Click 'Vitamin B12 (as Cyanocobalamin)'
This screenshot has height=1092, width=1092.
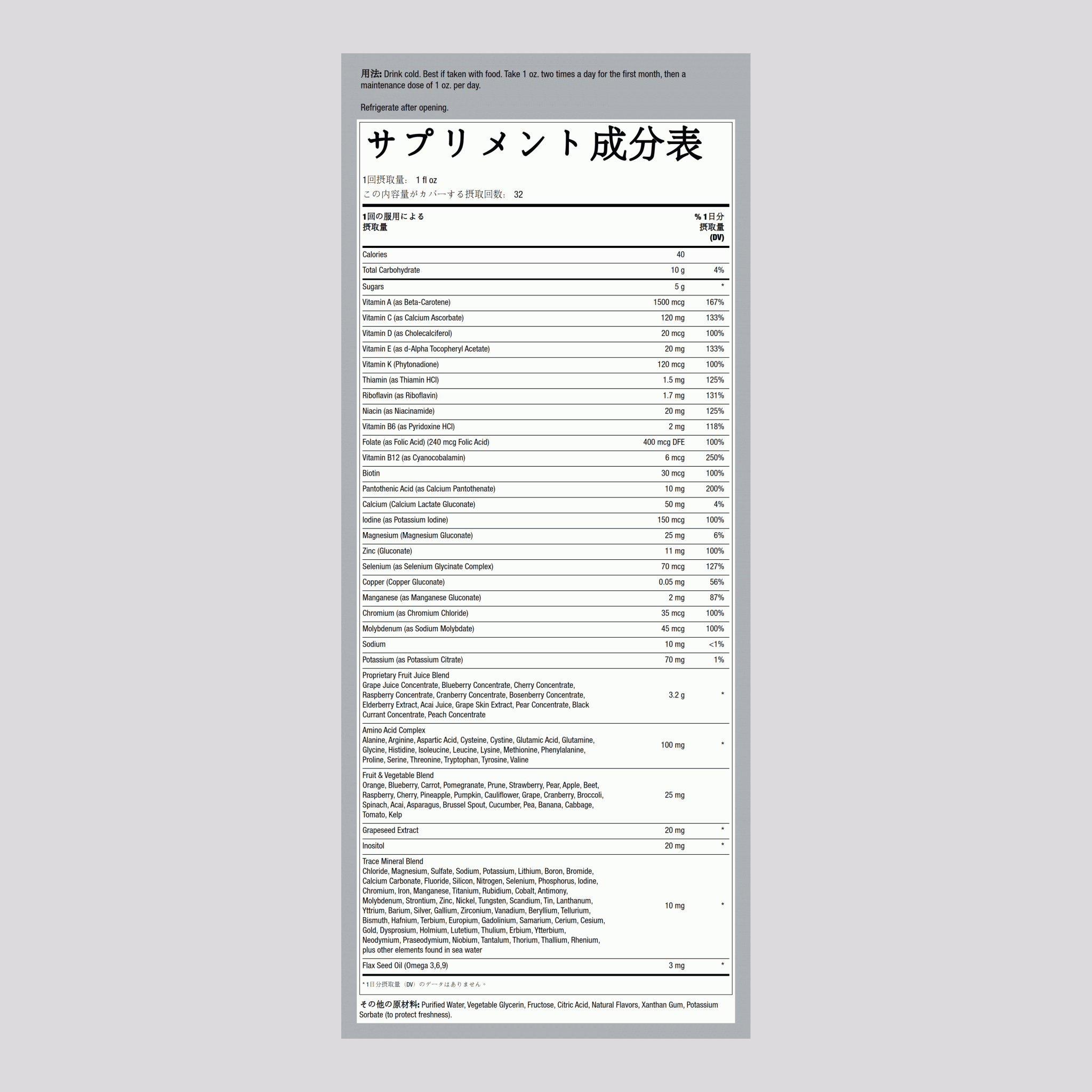pyautogui.click(x=414, y=458)
